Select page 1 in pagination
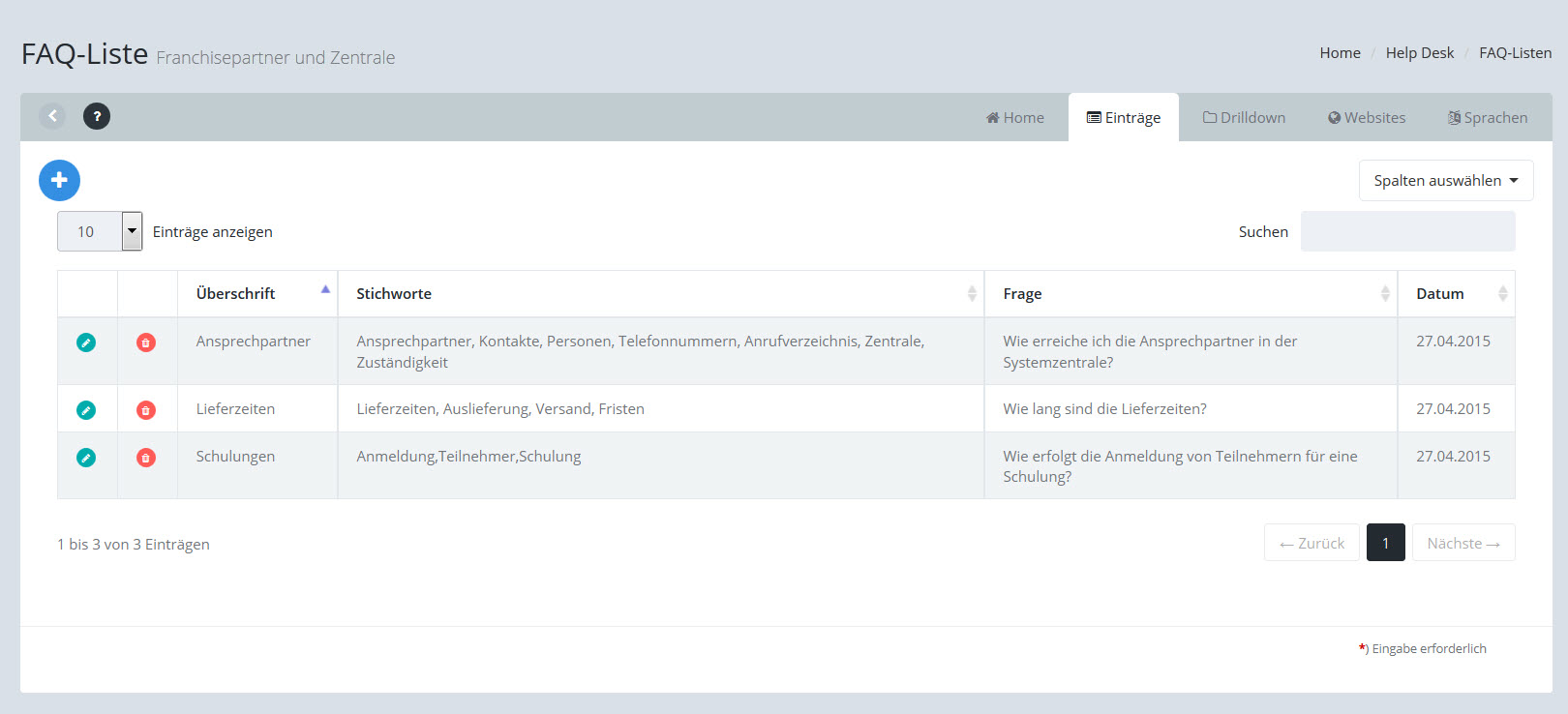This screenshot has width=1568, height=714. (x=1385, y=543)
